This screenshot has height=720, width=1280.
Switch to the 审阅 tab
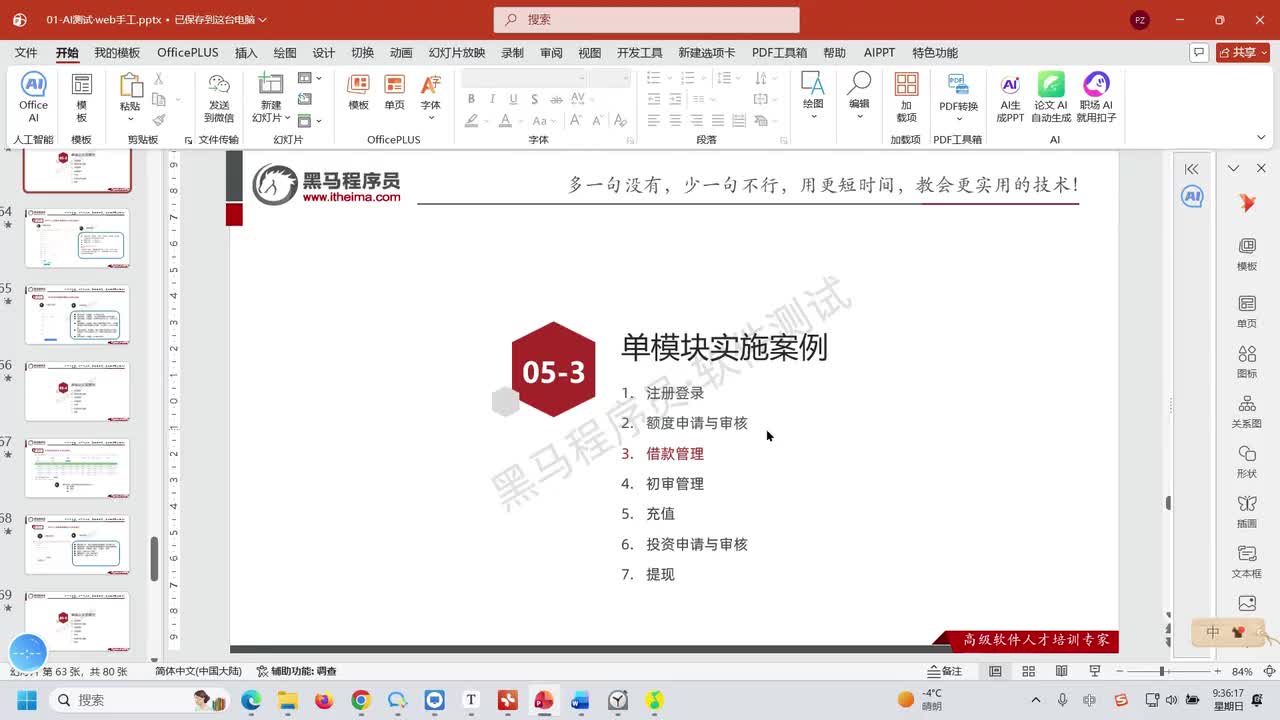pyautogui.click(x=551, y=53)
